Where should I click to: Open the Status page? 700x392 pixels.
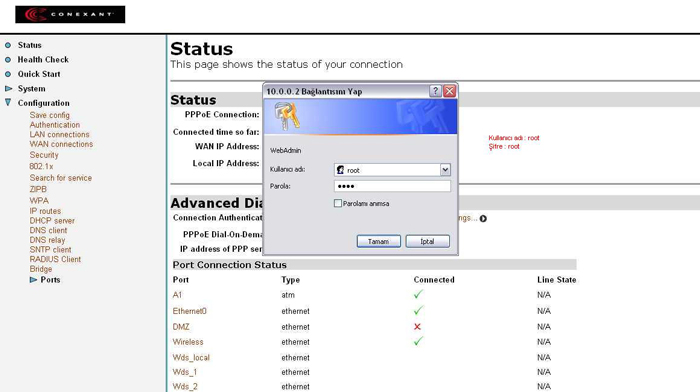click(29, 45)
